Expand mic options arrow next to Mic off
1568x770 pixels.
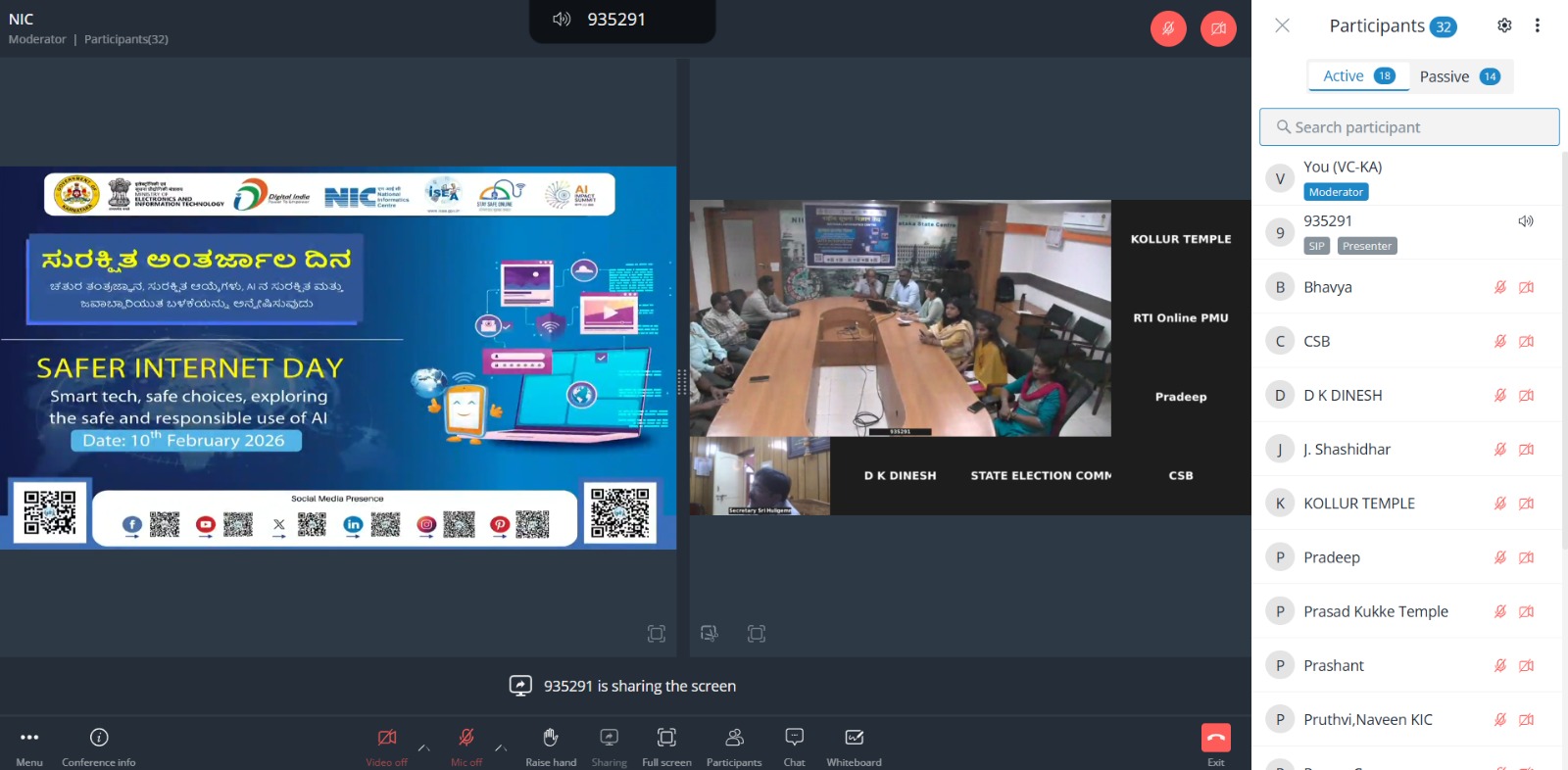[501, 748]
